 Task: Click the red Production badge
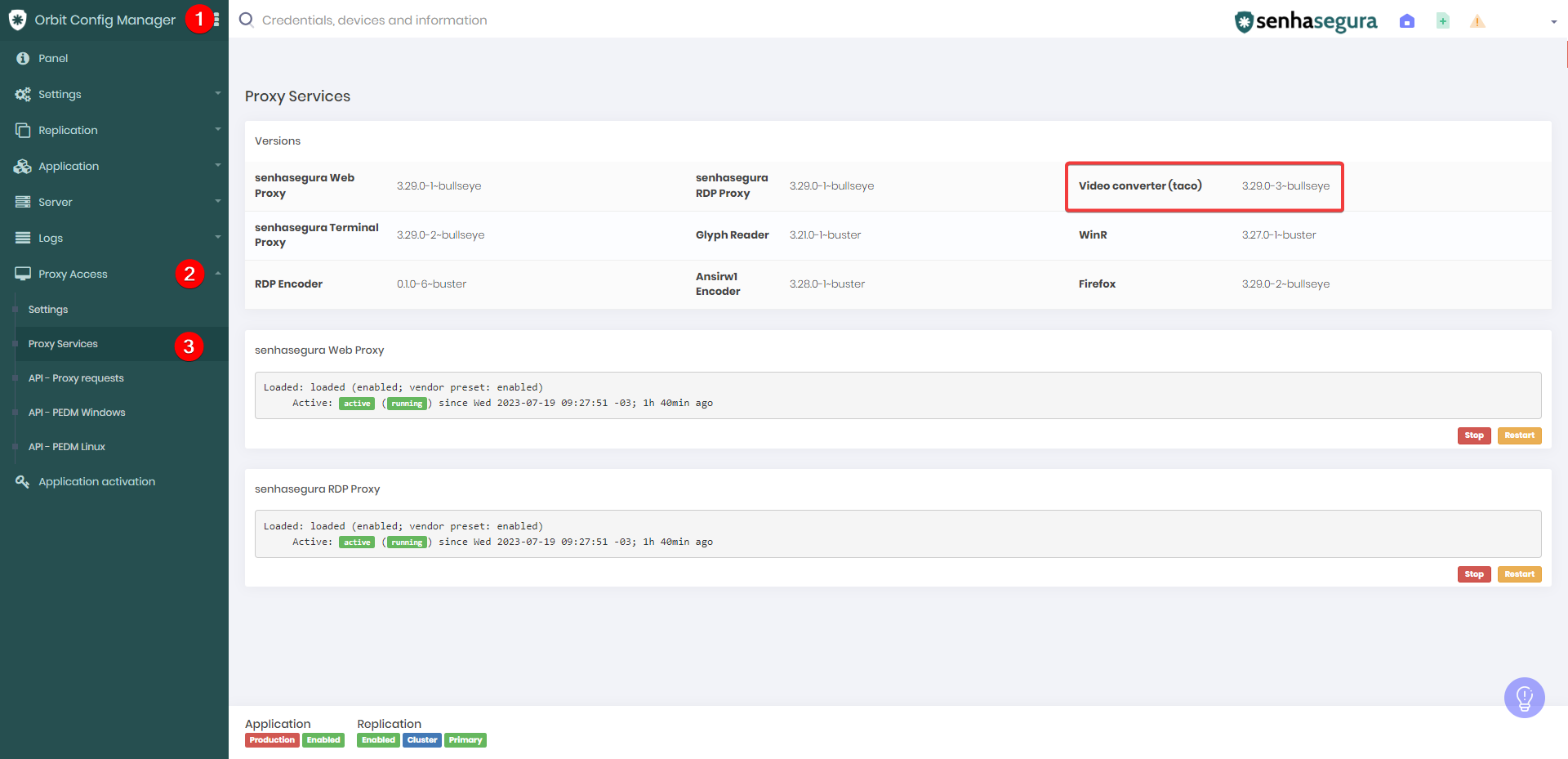point(272,740)
